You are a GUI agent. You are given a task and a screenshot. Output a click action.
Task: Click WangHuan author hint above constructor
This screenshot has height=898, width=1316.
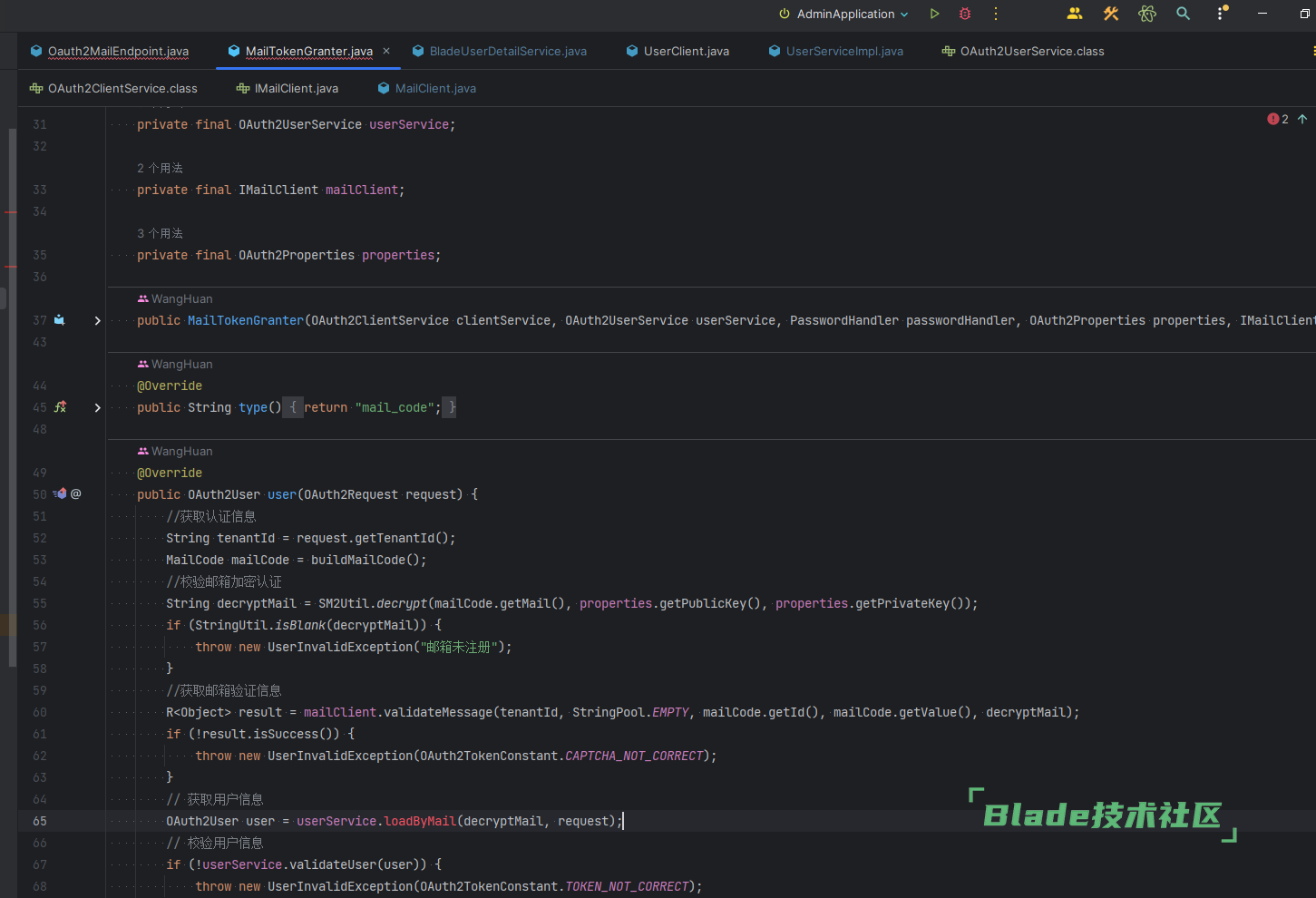tap(175, 298)
